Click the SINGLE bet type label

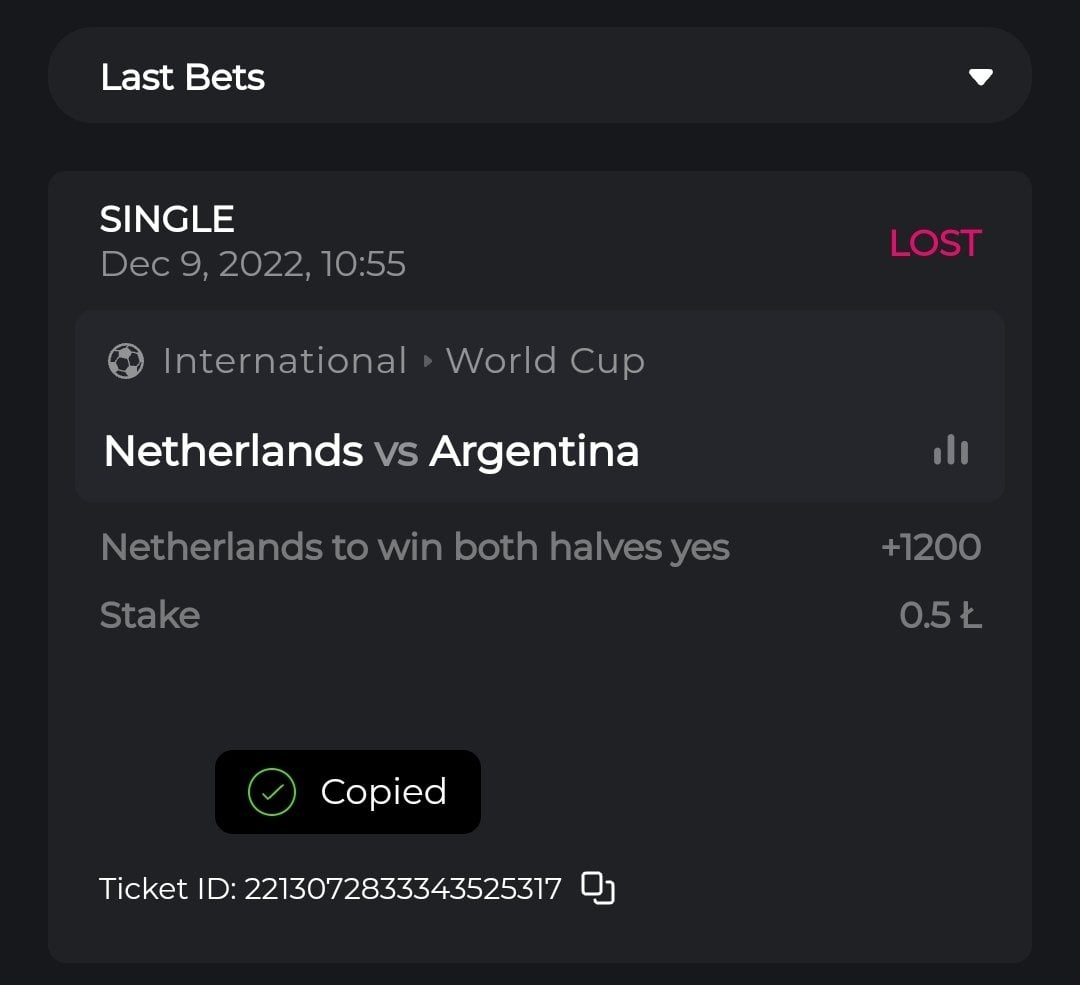(x=167, y=219)
